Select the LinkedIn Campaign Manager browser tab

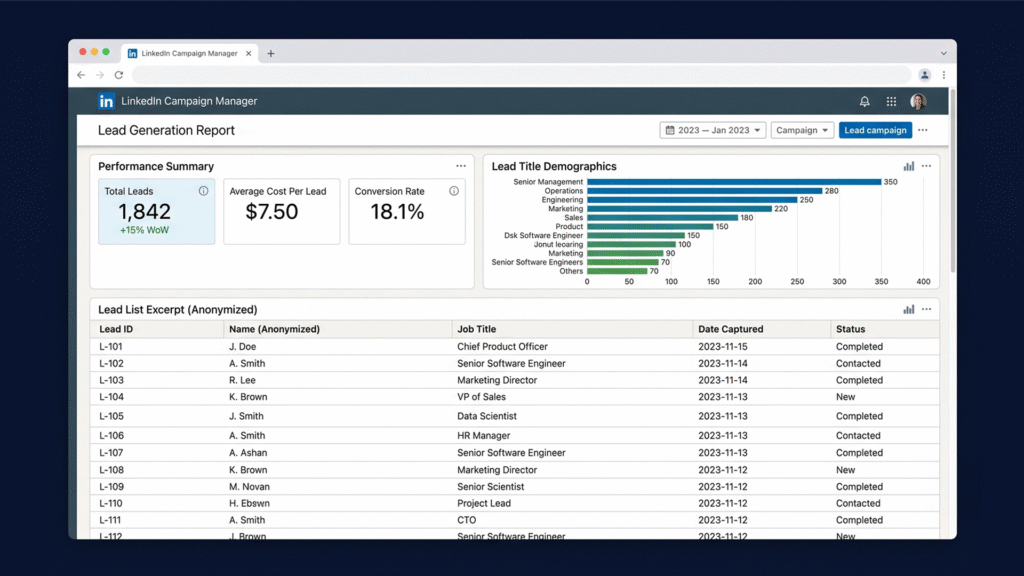coord(189,54)
